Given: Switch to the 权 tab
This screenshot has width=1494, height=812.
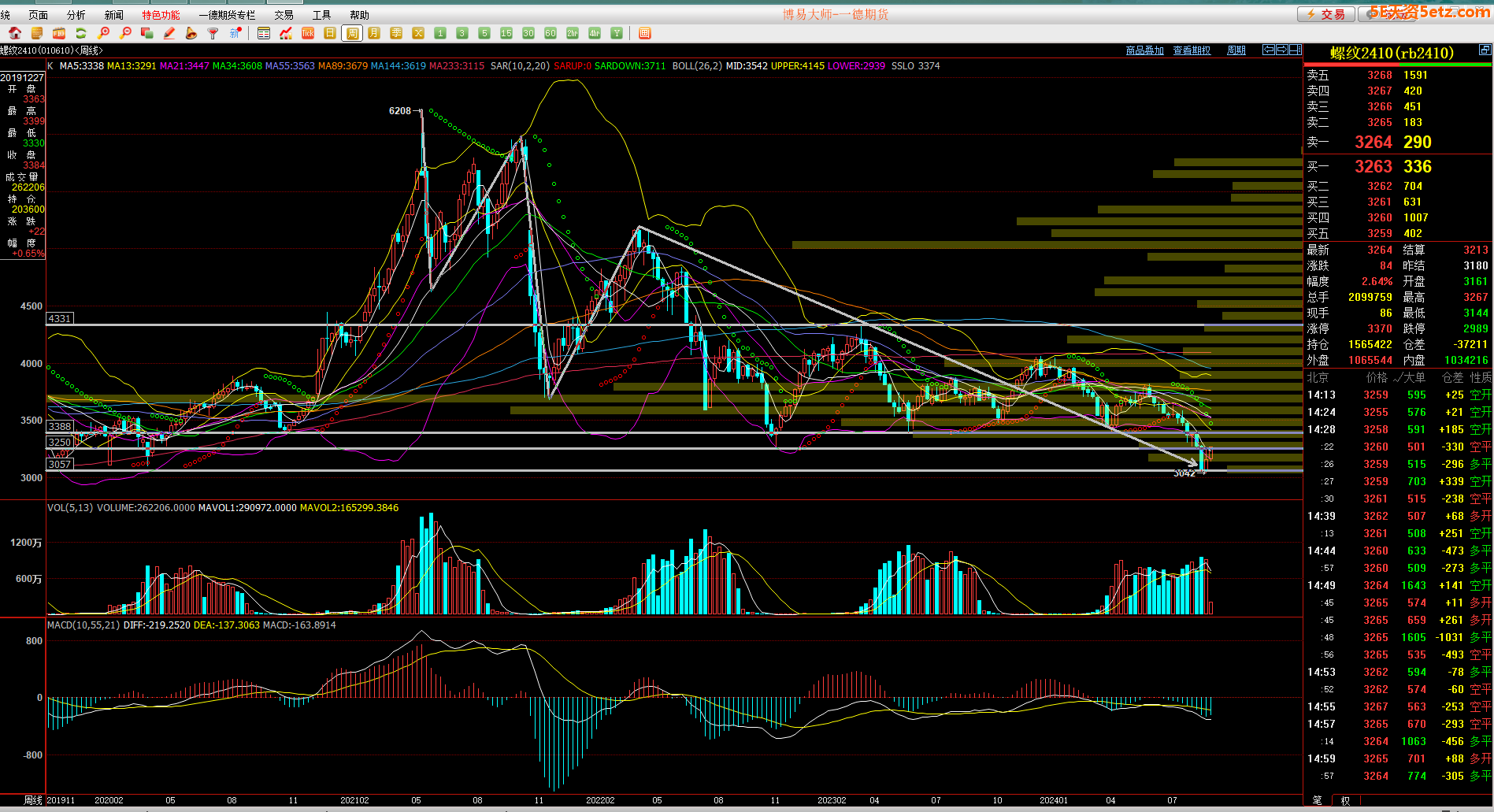Looking at the screenshot, I should point(1345,801).
